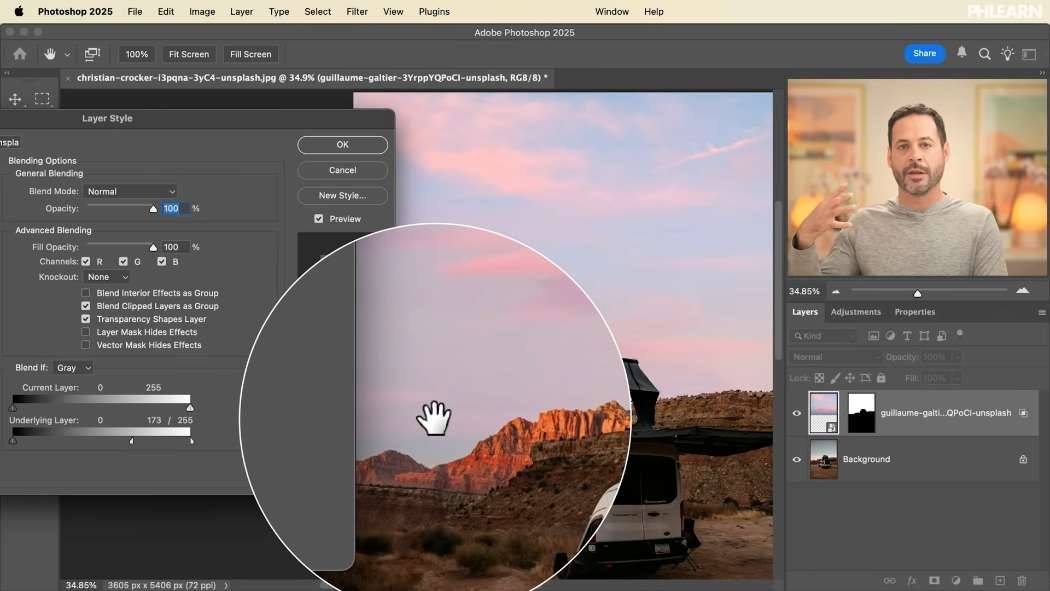Click the Home icon in options bar
This screenshot has height=591, width=1050.
pyautogui.click(x=20, y=54)
